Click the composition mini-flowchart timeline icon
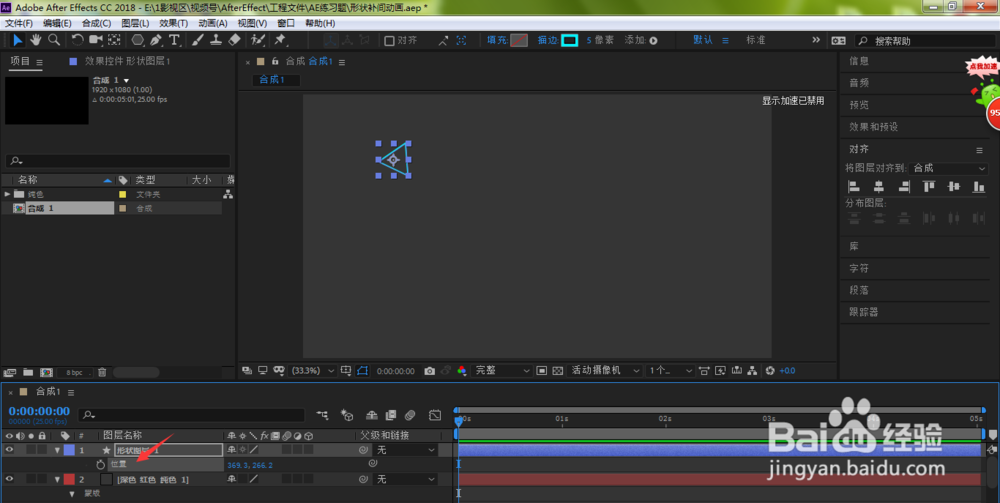 point(323,415)
